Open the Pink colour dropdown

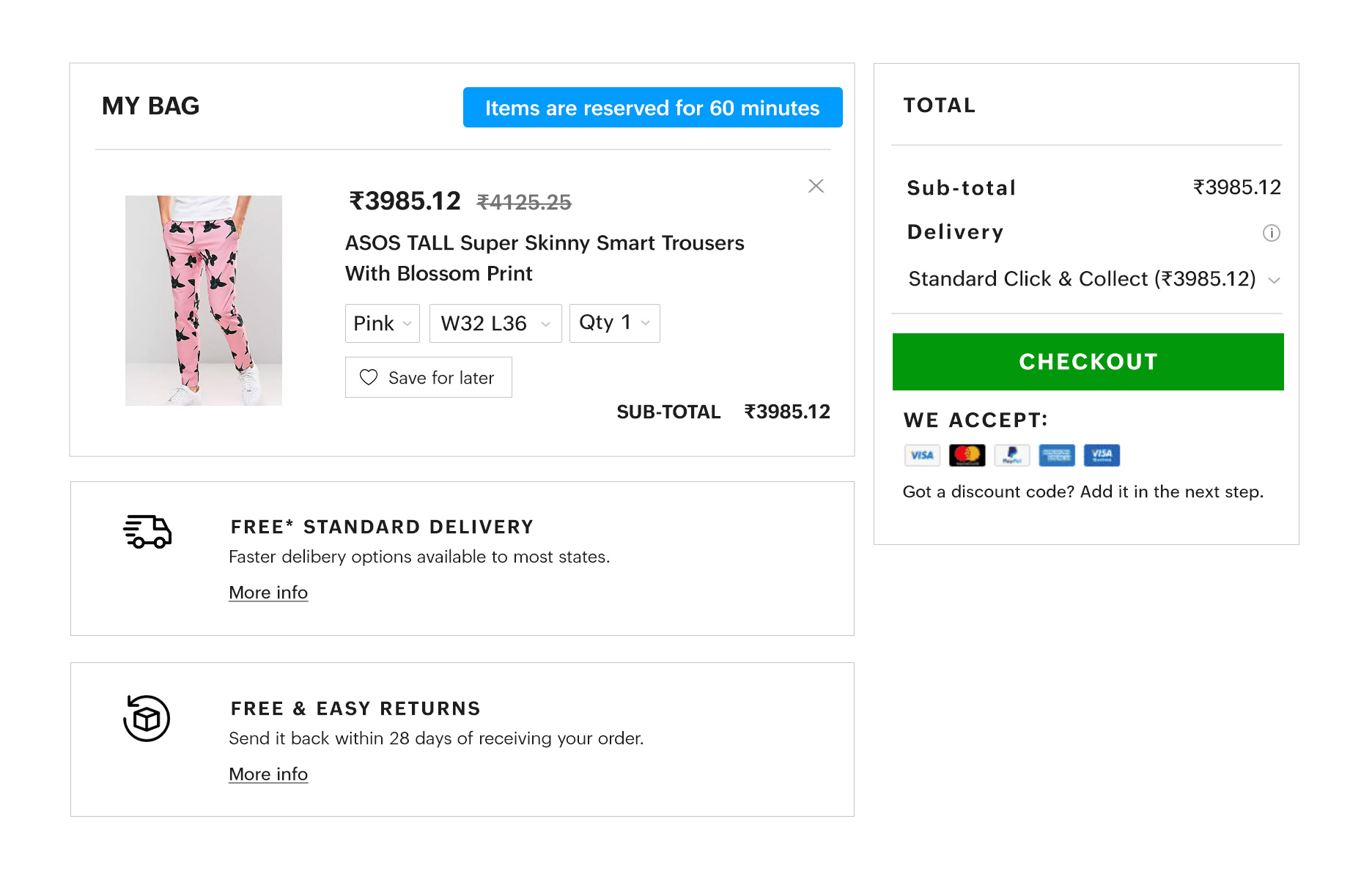(382, 323)
